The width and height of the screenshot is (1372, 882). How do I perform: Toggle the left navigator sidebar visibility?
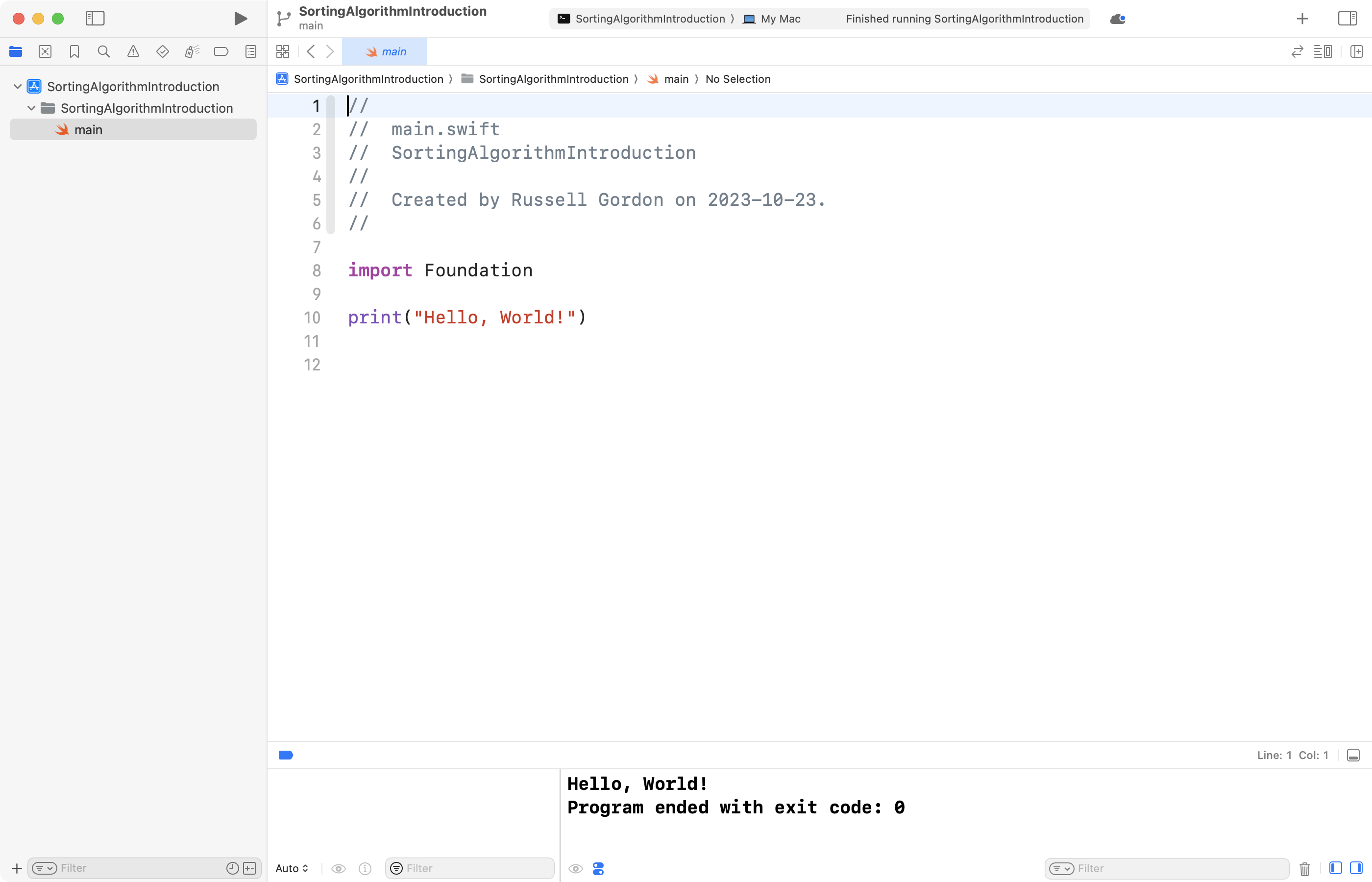(95, 18)
